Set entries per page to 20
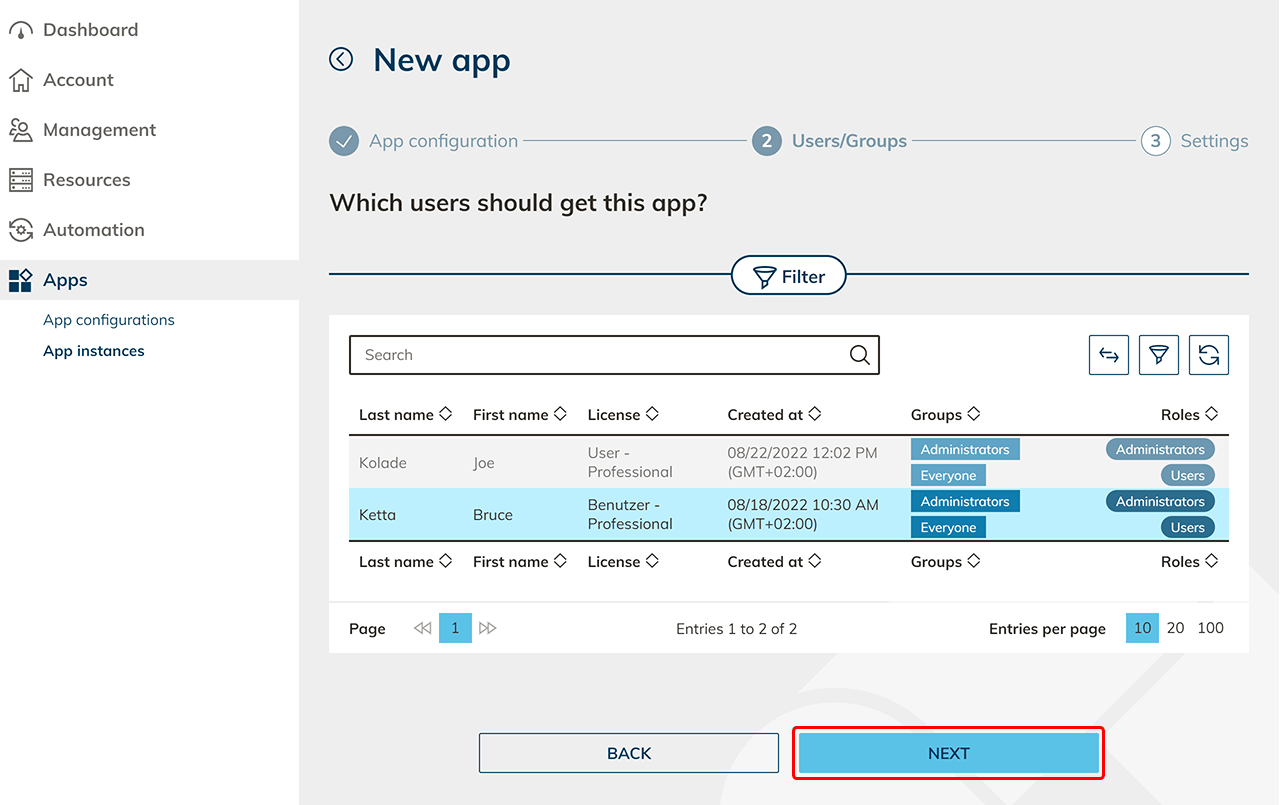This screenshot has width=1280, height=805. pos(1175,628)
